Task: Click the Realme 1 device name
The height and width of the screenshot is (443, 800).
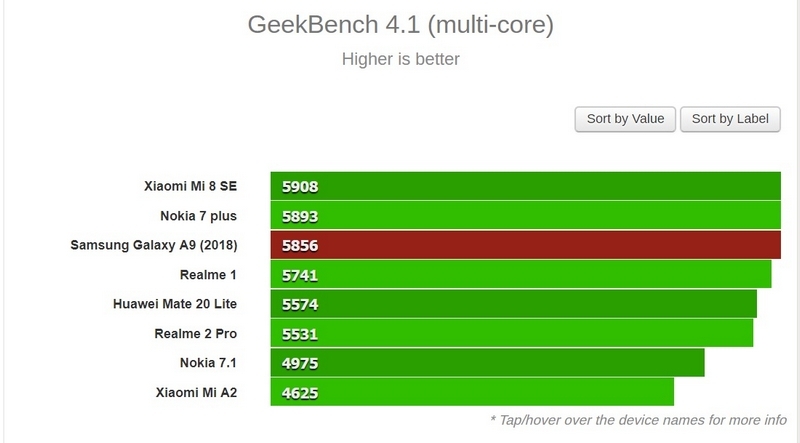Action: click(208, 275)
